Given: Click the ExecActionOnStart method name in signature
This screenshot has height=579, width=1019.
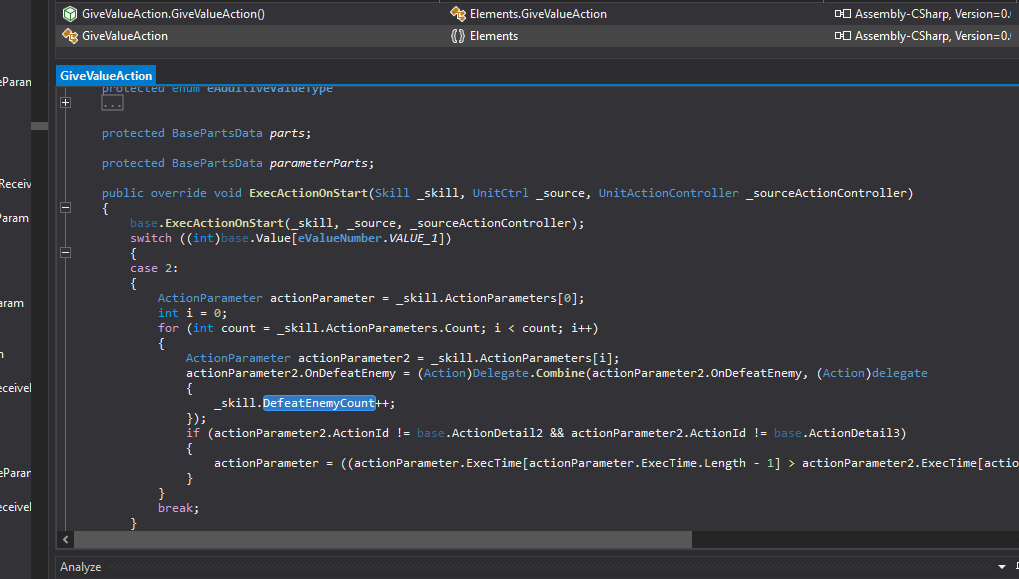Looking at the screenshot, I should pos(309,193).
